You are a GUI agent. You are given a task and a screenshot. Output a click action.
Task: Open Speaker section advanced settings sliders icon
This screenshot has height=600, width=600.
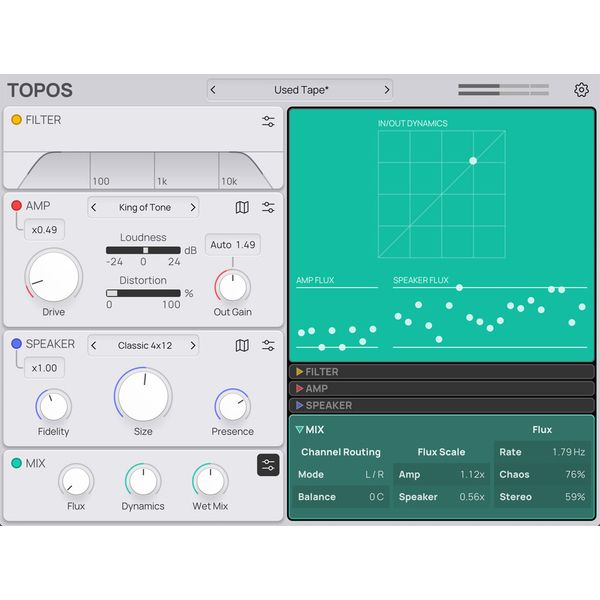click(268, 345)
